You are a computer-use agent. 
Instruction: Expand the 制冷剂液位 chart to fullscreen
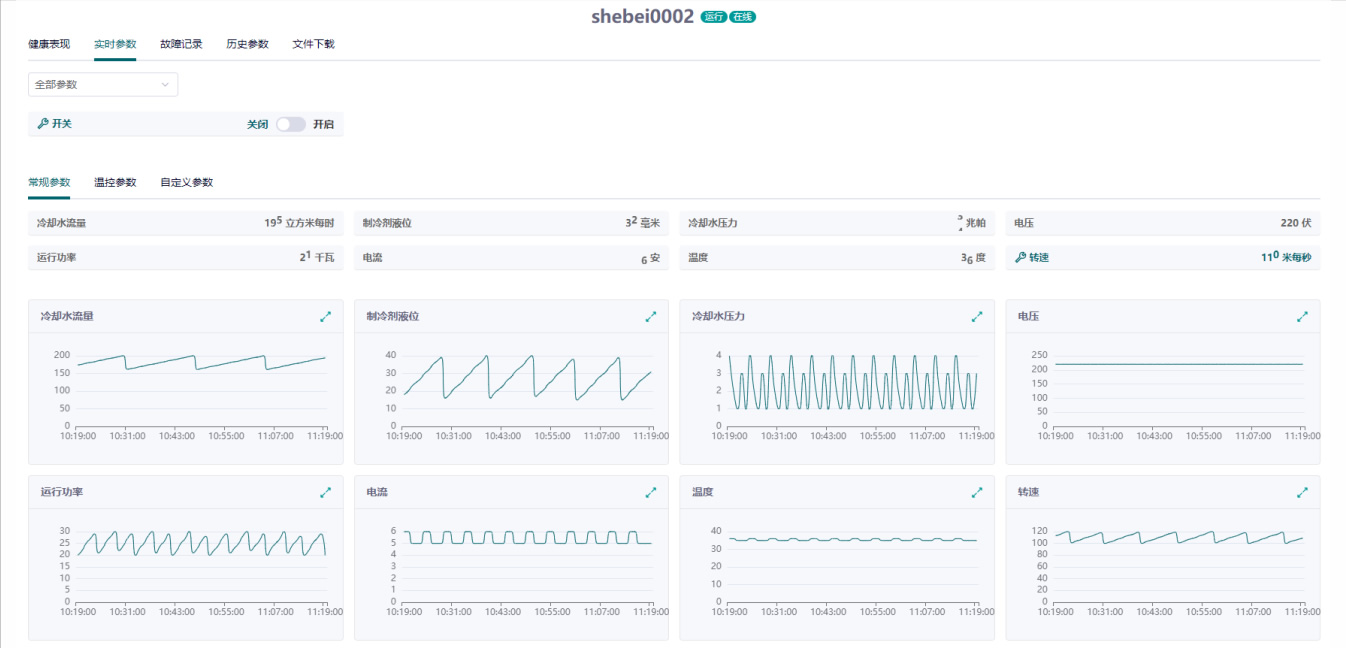pyautogui.click(x=651, y=316)
